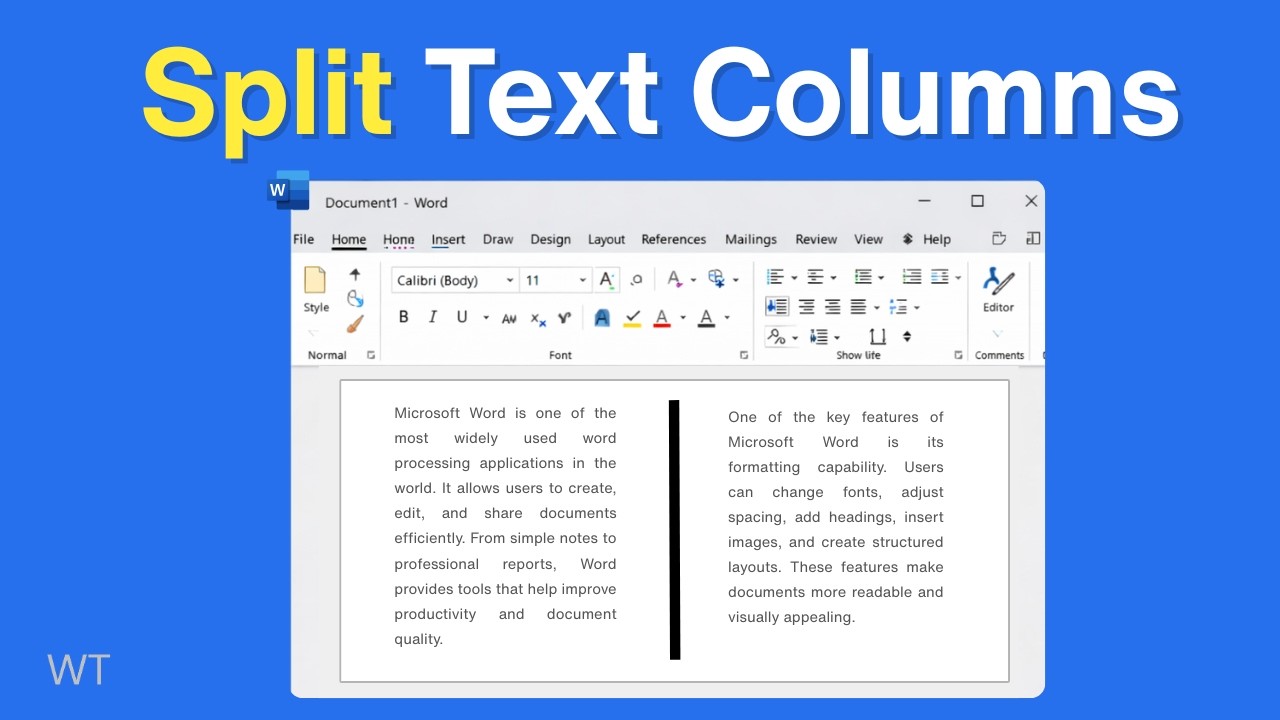The height and width of the screenshot is (720, 1280).
Task: Expand the red font color dropdown arrow
Action: [683, 318]
